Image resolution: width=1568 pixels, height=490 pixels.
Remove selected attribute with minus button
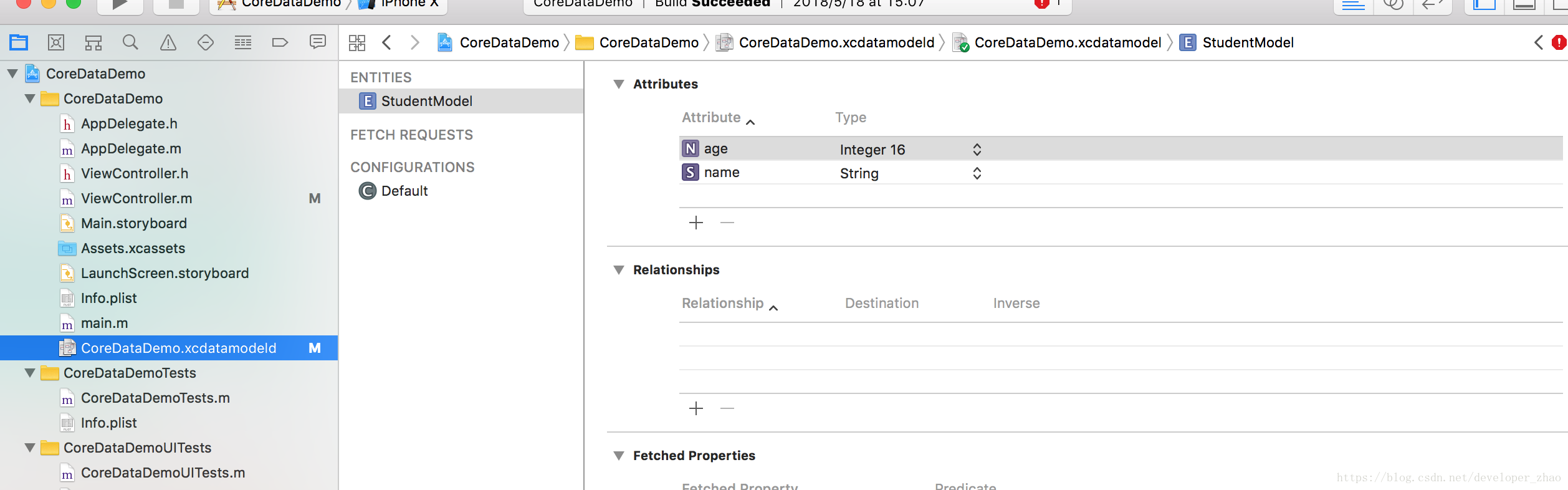pos(727,223)
